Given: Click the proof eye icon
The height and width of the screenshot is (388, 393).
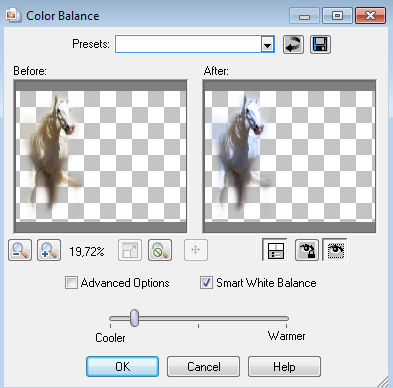Looking at the screenshot, I should (335, 250).
